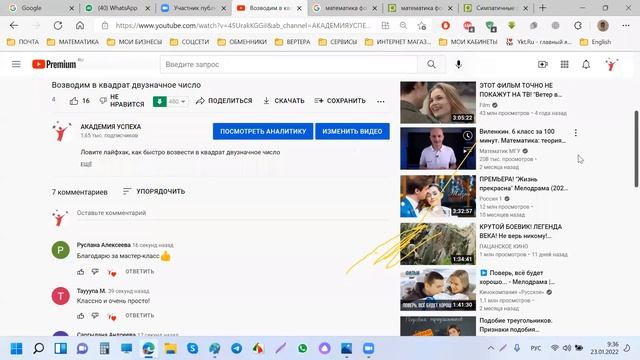Open the Виленкин 6 класс video thumbnail
The height and width of the screenshot is (360, 640).
(438, 148)
